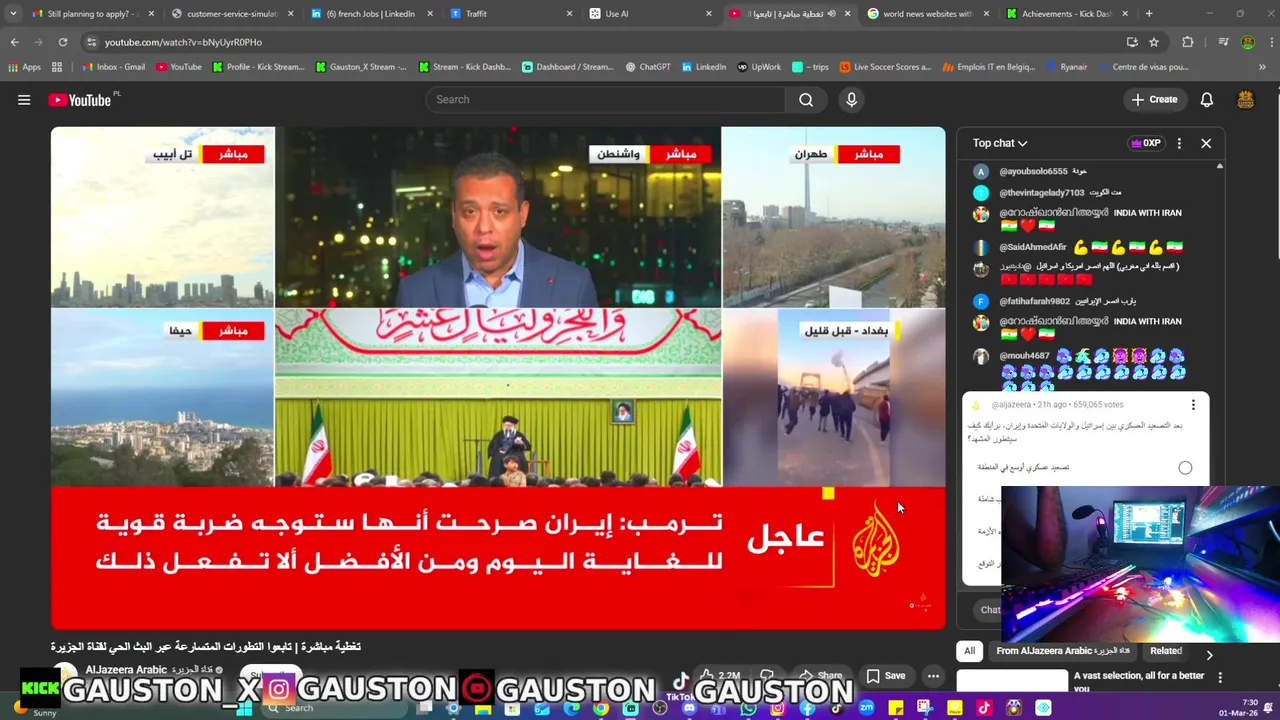Open the UpWork bookmark
The image size is (1280, 720).
click(759, 67)
